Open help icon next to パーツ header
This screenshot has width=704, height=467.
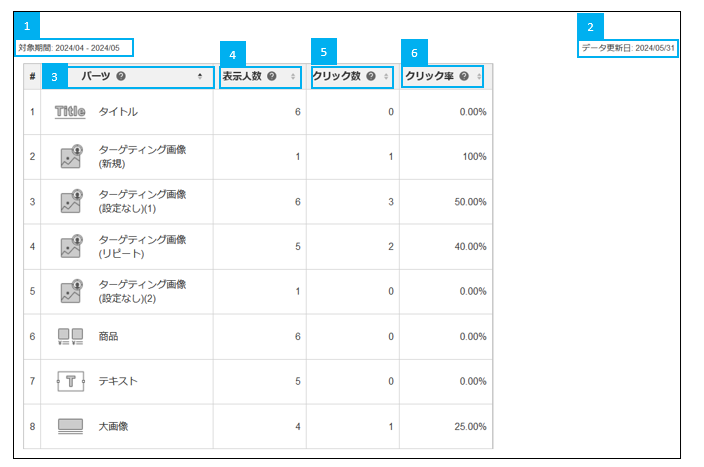pyautogui.click(x=121, y=76)
